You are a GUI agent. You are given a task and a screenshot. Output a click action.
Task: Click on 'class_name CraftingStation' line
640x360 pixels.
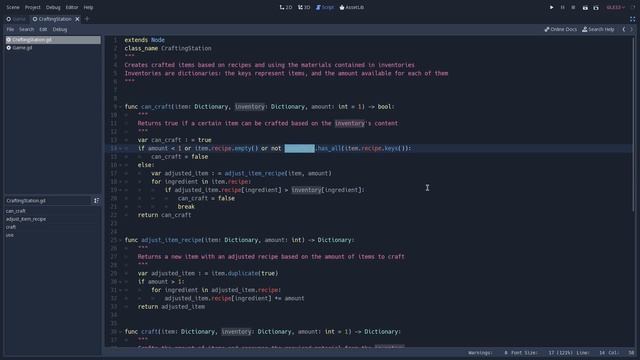click(168, 48)
